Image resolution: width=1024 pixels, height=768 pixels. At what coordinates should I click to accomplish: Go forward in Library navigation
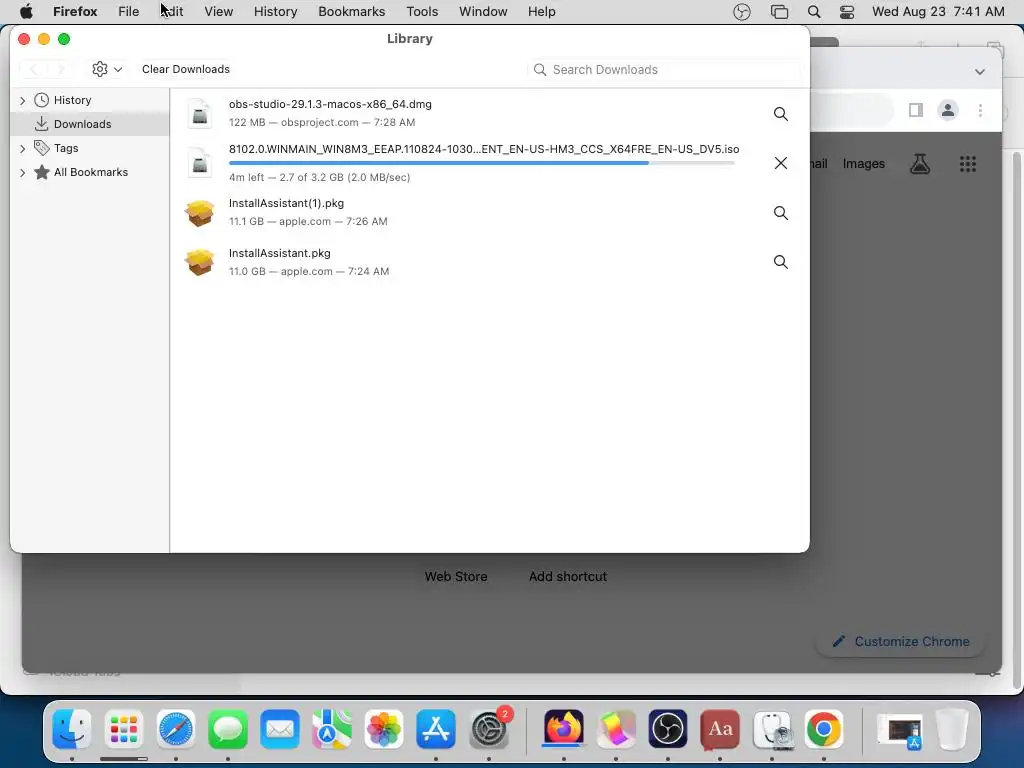tap(60, 69)
